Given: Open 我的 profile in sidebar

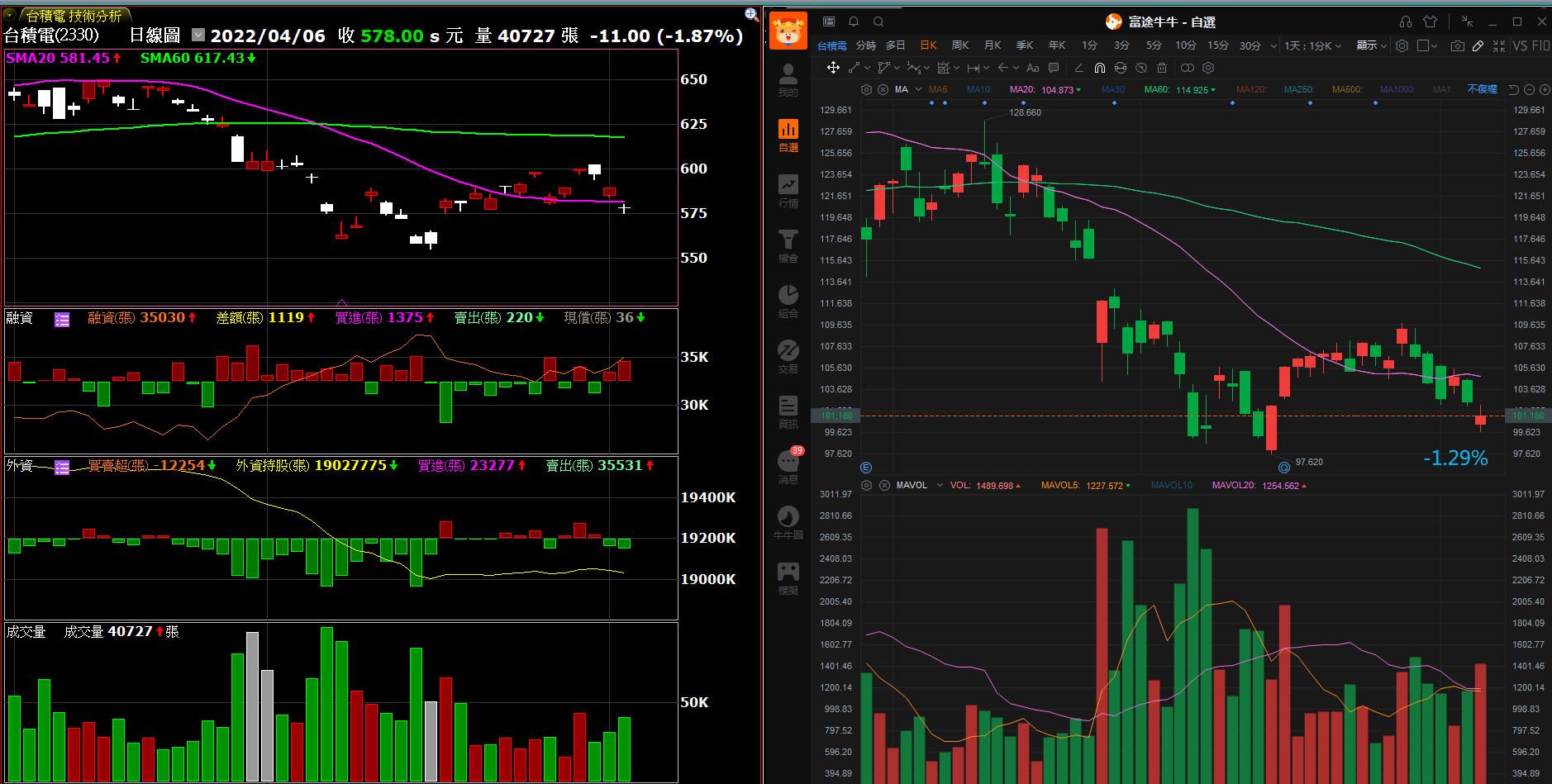Looking at the screenshot, I should [x=788, y=80].
